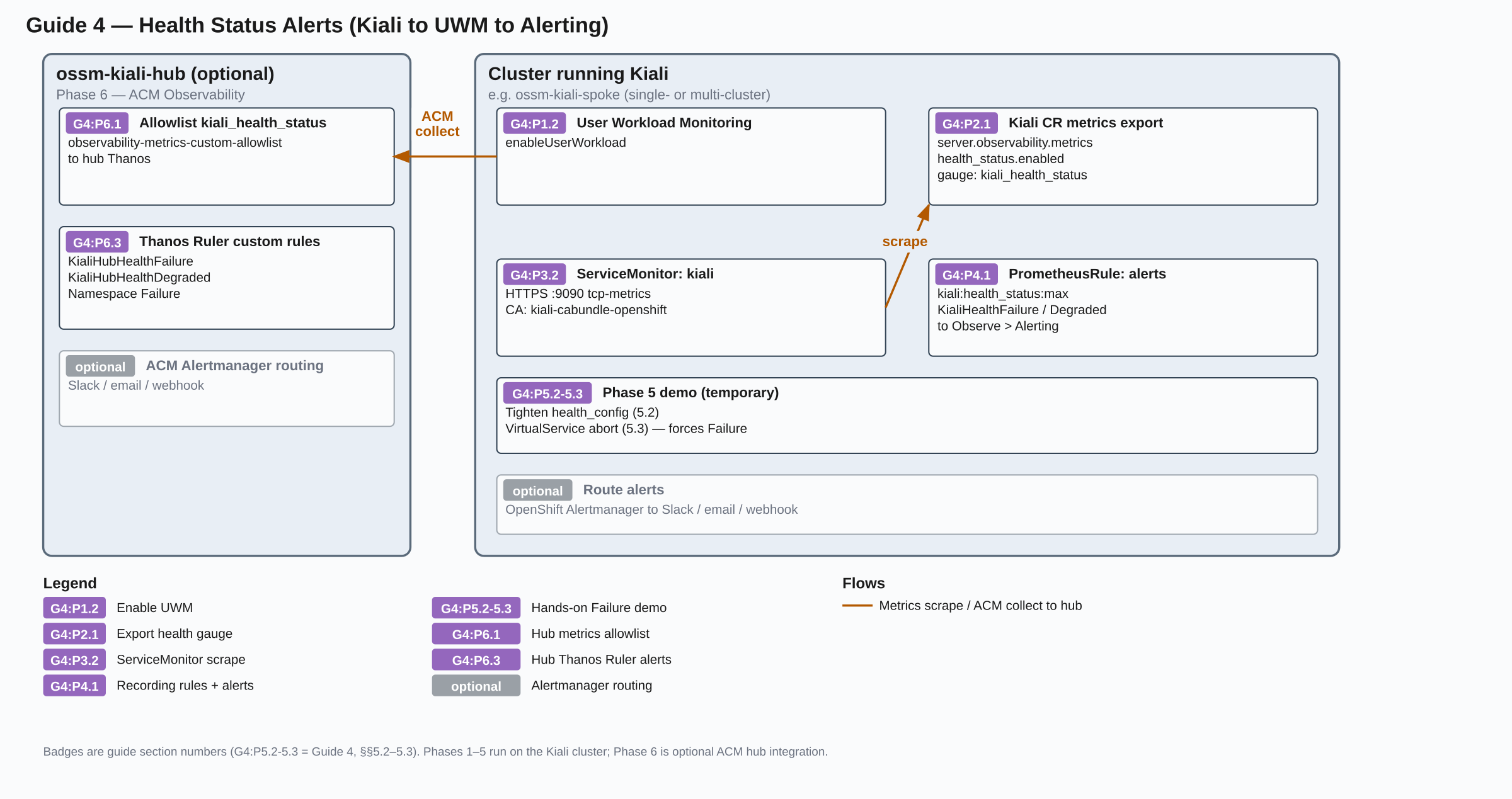This screenshot has width=1512, height=799.
Task: Click 'server.observability.metrics' line
Action: click(1014, 143)
